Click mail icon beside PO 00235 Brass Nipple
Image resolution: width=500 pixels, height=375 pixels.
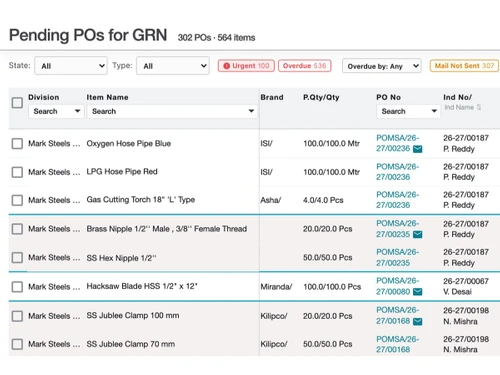click(x=417, y=235)
